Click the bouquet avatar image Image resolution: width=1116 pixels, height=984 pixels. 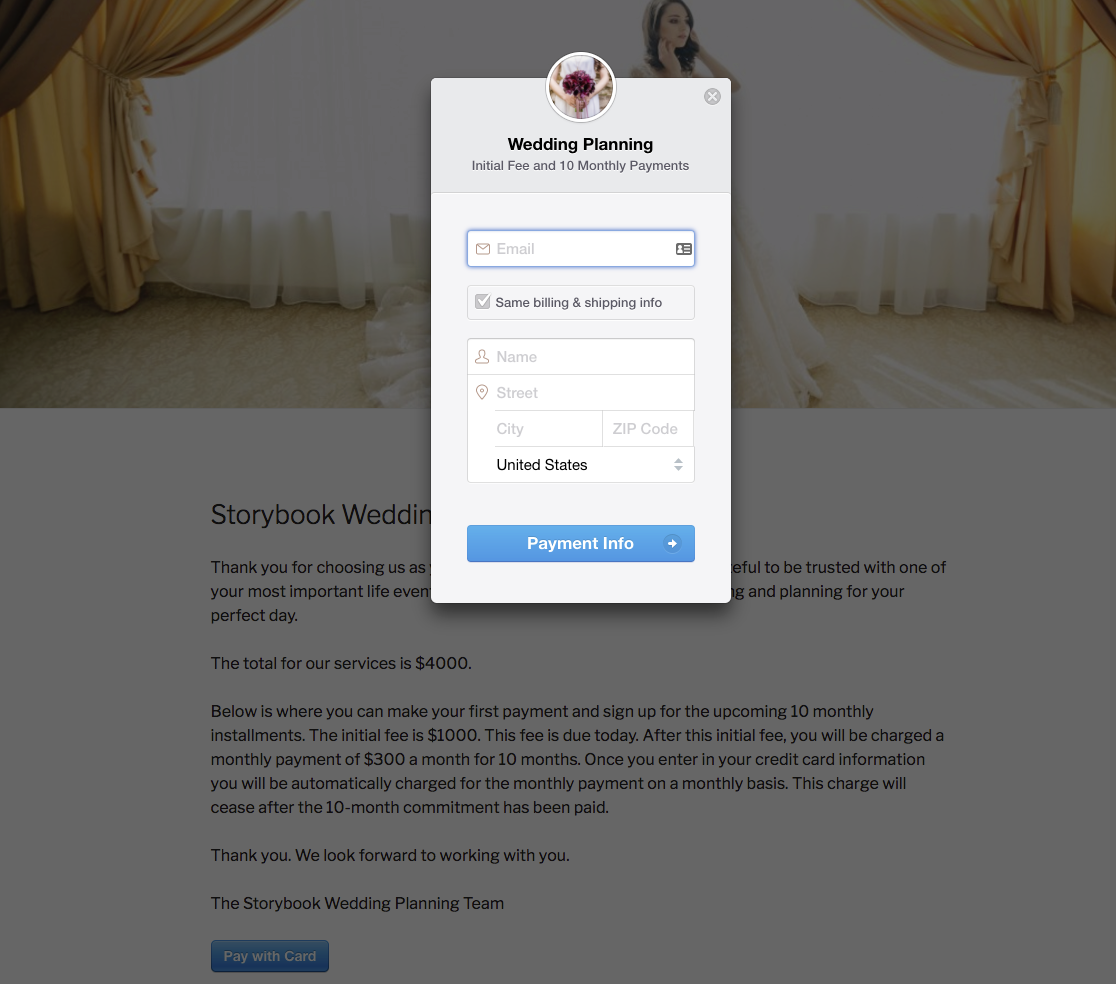tap(581, 88)
